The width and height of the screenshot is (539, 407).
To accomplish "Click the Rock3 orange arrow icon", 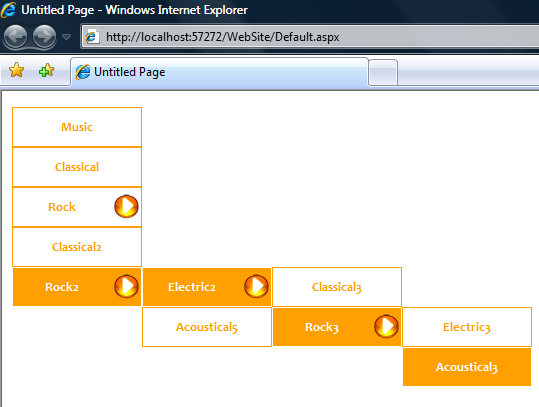I will [x=386, y=326].
